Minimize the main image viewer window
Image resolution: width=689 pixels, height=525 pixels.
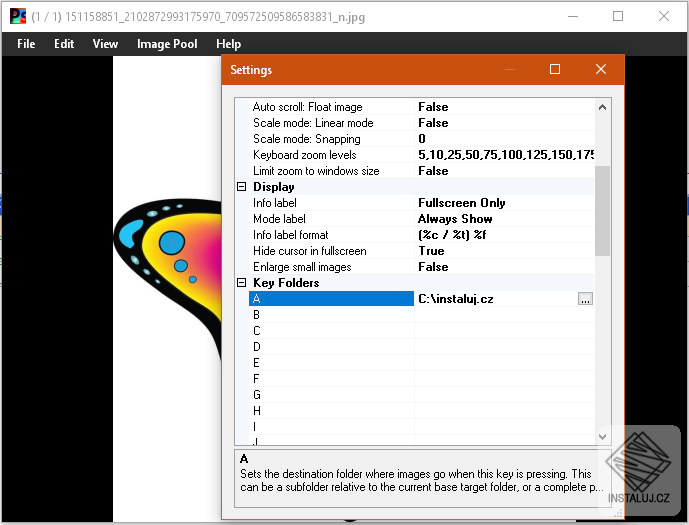pyautogui.click(x=573, y=16)
